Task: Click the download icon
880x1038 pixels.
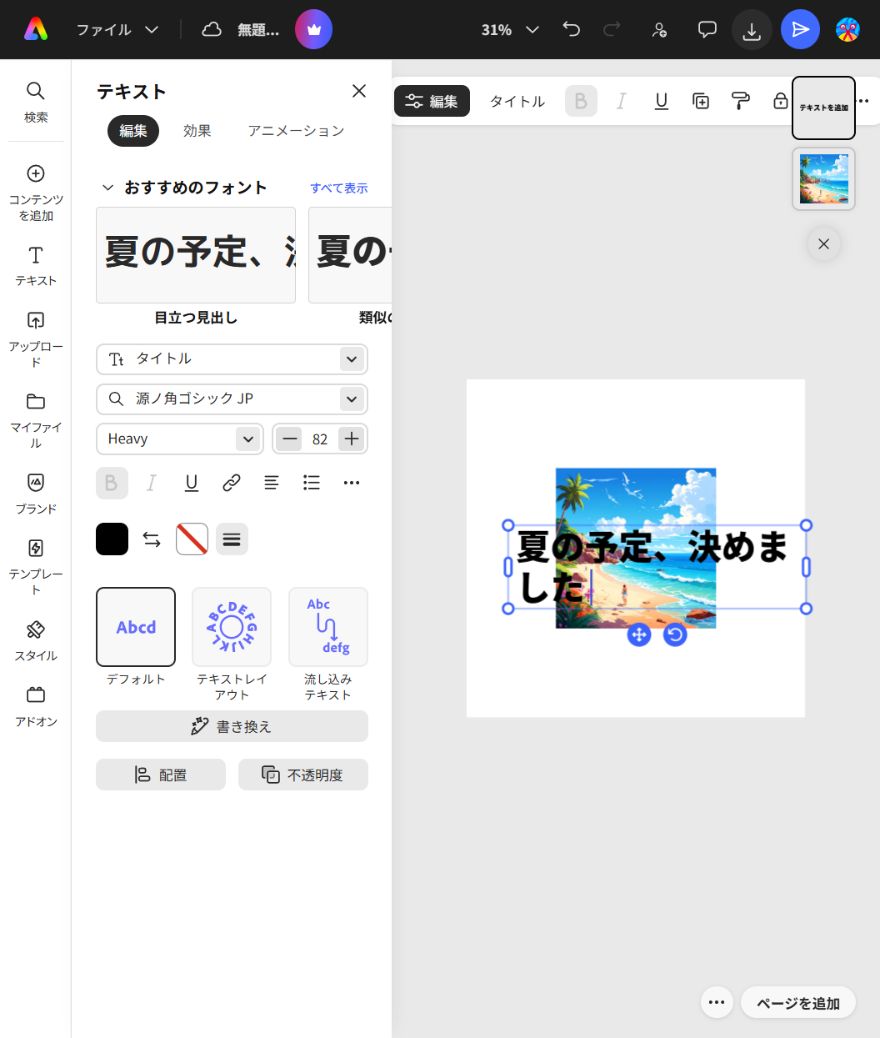Action: [x=752, y=30]
